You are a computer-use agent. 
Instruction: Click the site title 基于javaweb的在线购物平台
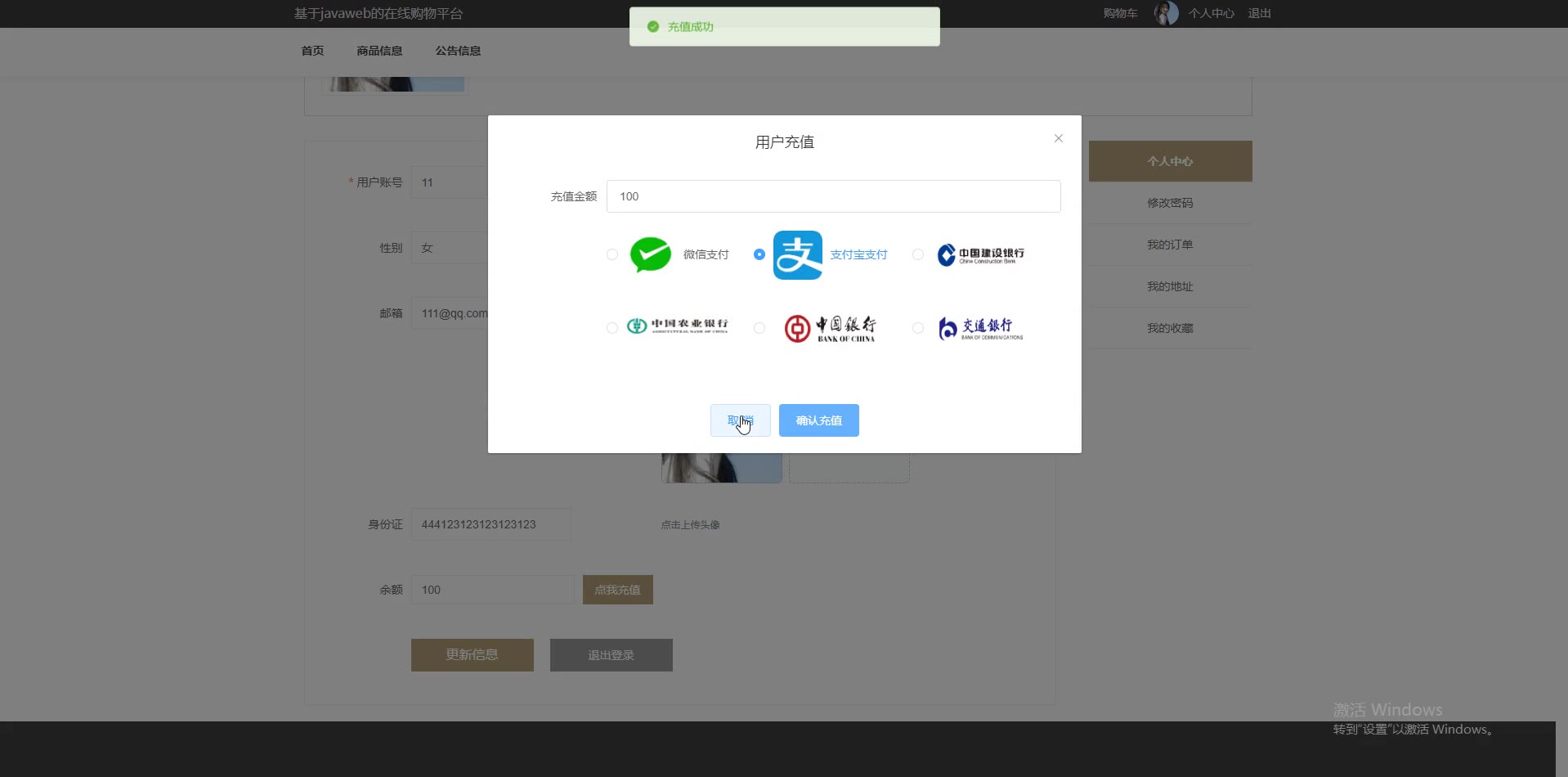[x=379, y=13]
